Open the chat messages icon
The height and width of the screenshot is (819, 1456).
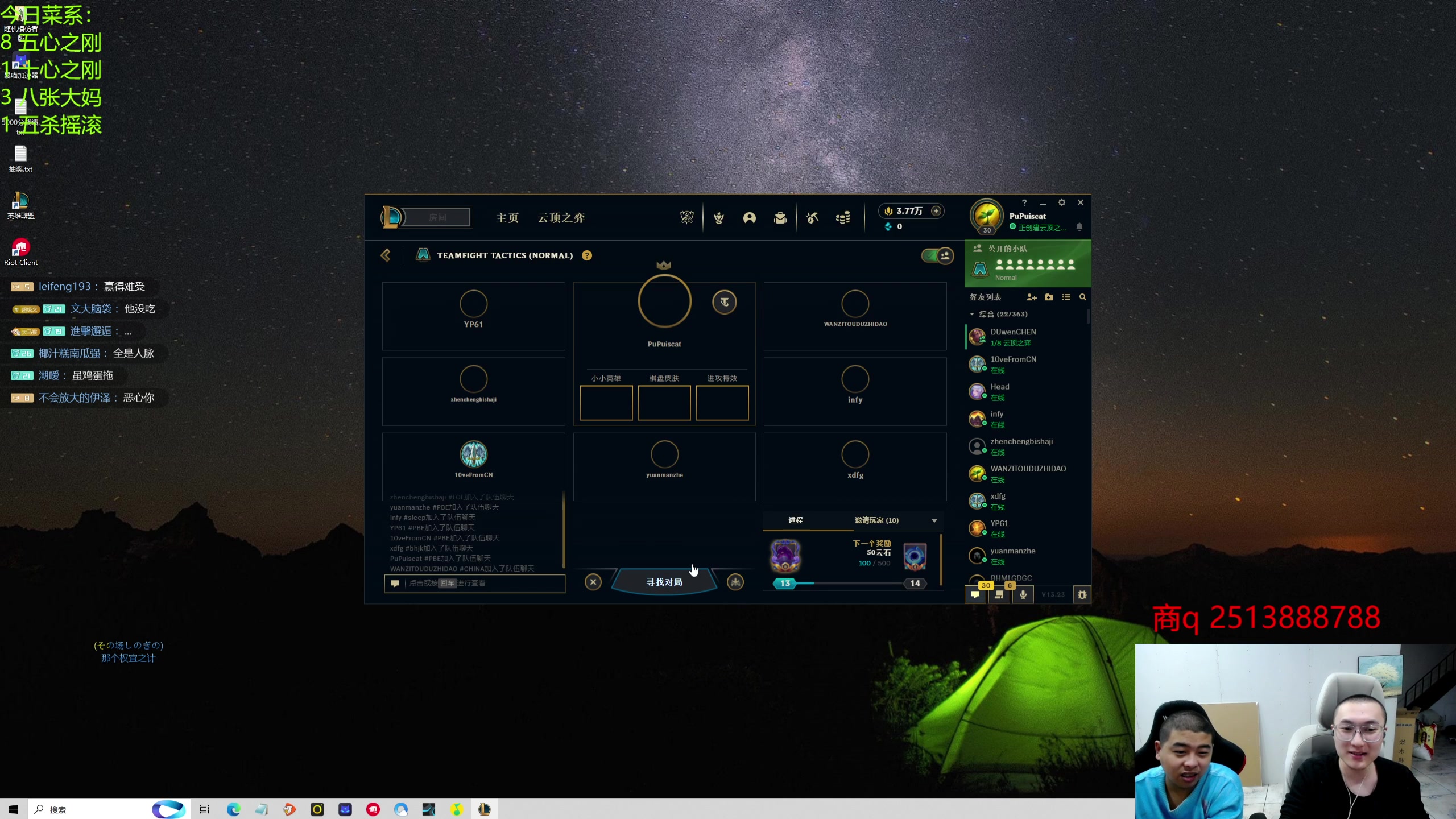point(976,594)
